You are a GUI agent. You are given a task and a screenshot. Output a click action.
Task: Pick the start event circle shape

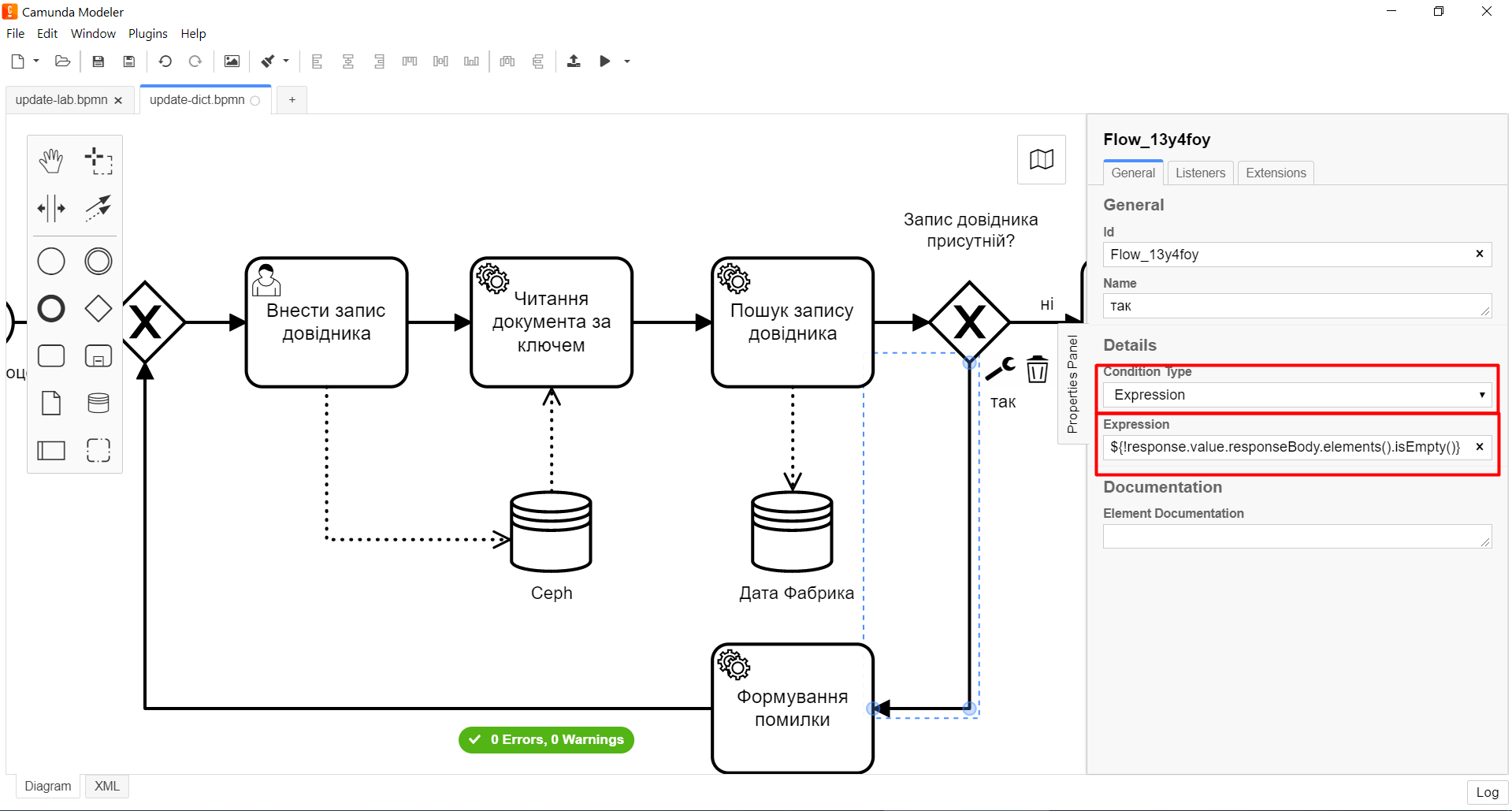click(51, 262)
